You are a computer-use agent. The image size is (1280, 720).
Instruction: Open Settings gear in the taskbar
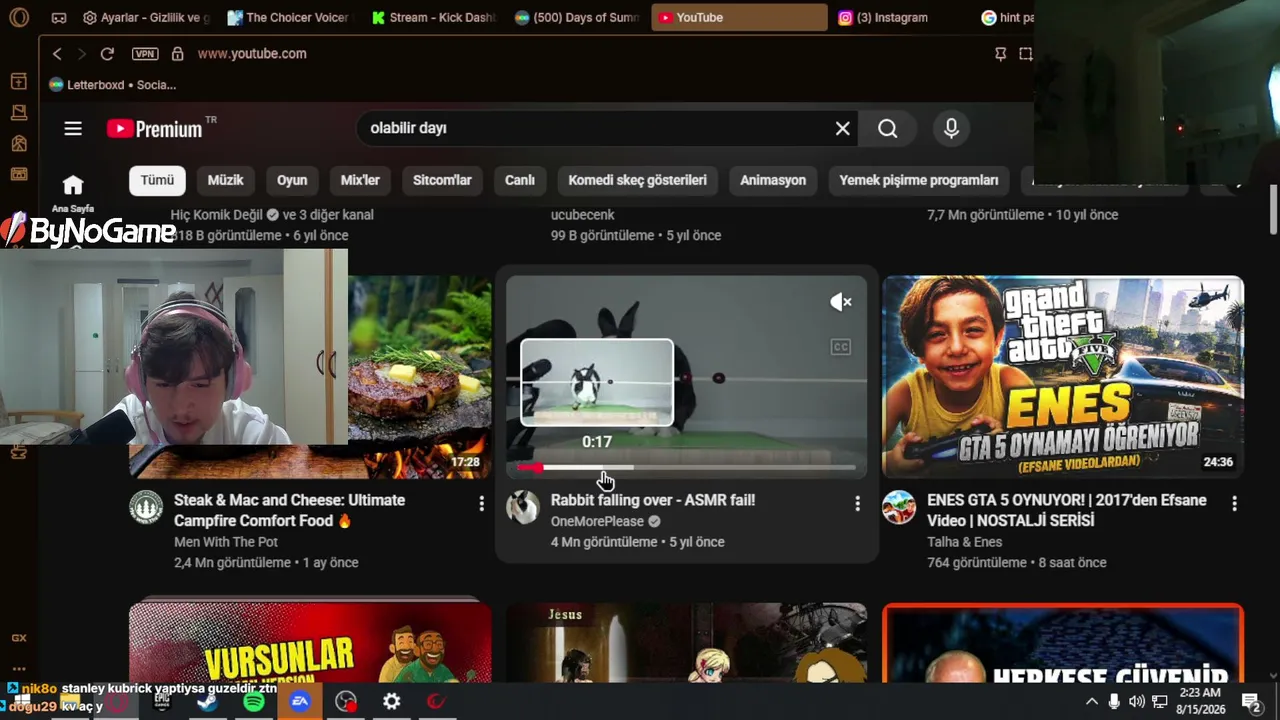pyautogui.click(x=392, y=702)
